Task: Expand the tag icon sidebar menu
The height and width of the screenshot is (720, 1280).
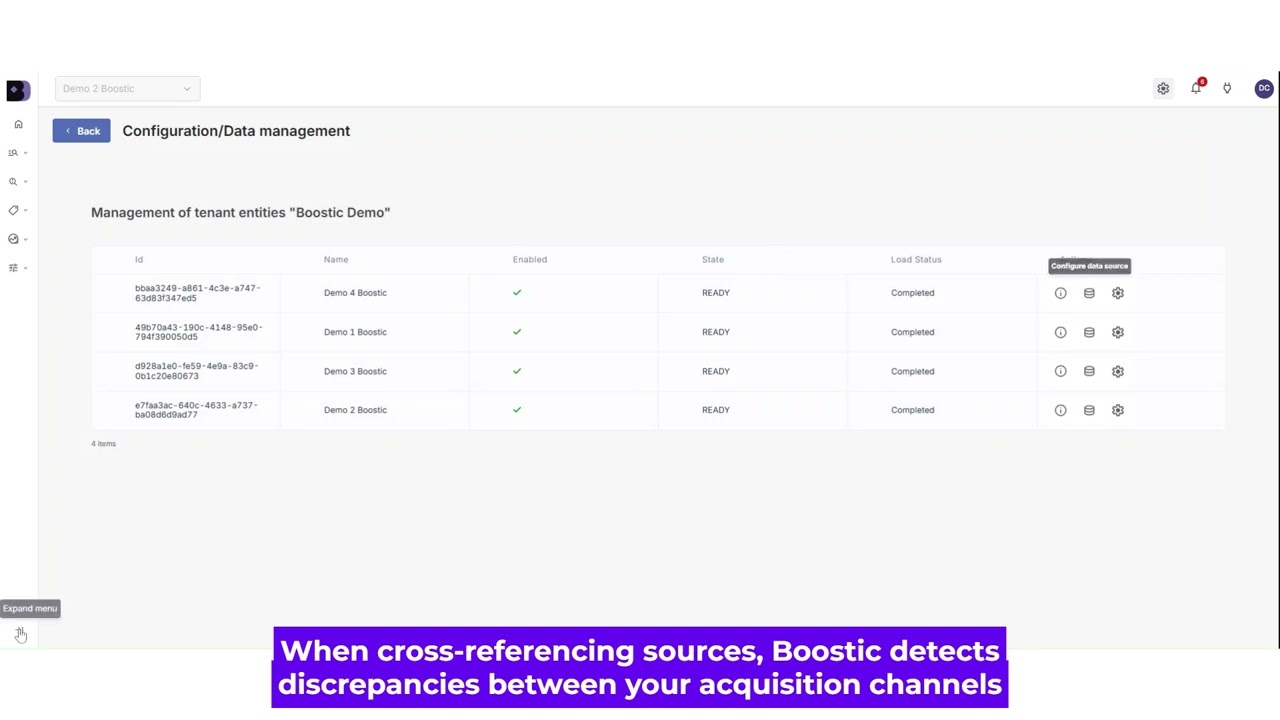Action: pos(17,210)
